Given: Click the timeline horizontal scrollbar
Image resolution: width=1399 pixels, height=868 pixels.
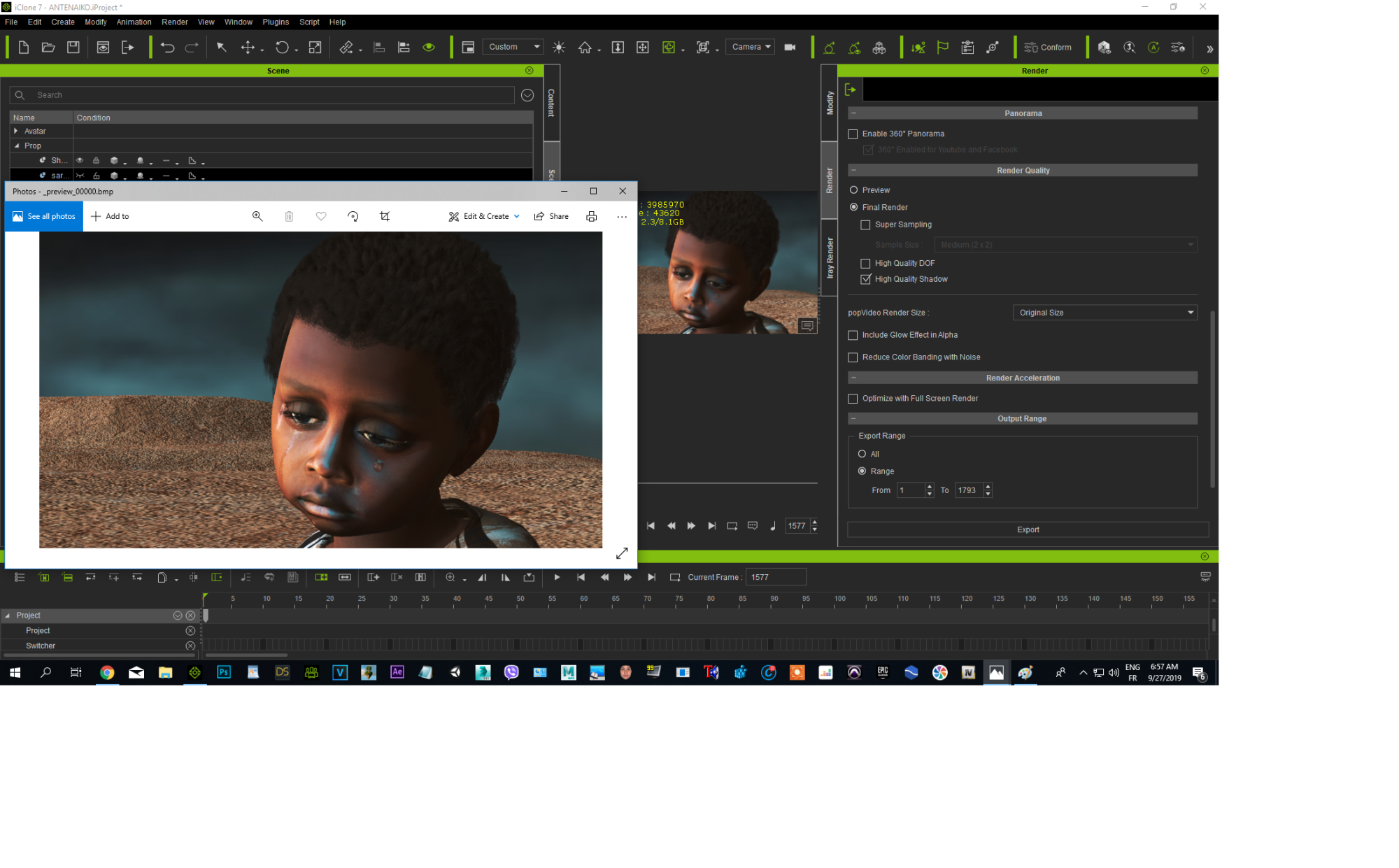Looking at the screenshot, I should [246, 655].
